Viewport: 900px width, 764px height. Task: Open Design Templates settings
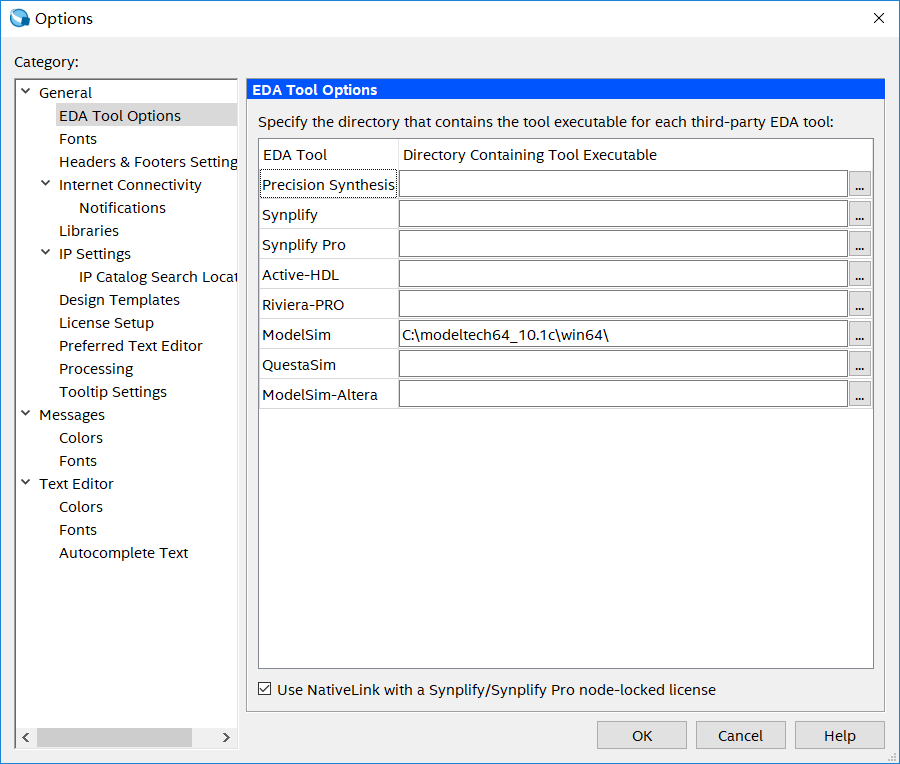[119, 300]
